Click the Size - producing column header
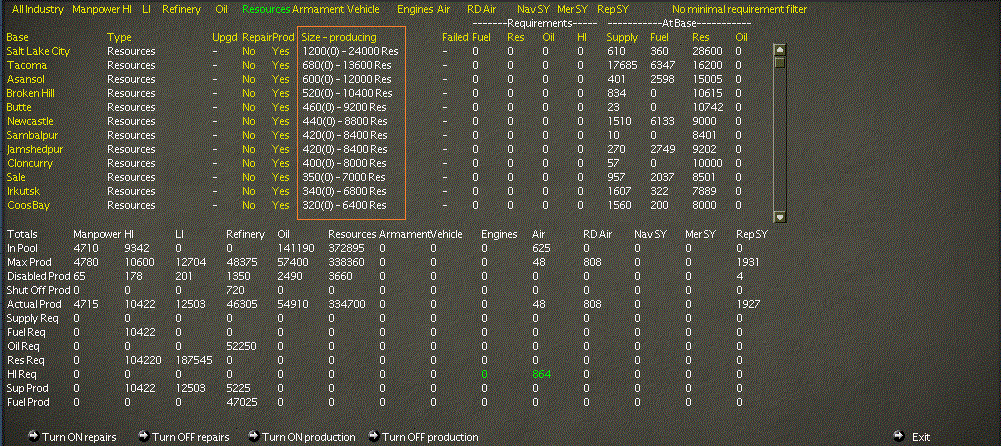The image size is (1001, 446). point(339,38)
